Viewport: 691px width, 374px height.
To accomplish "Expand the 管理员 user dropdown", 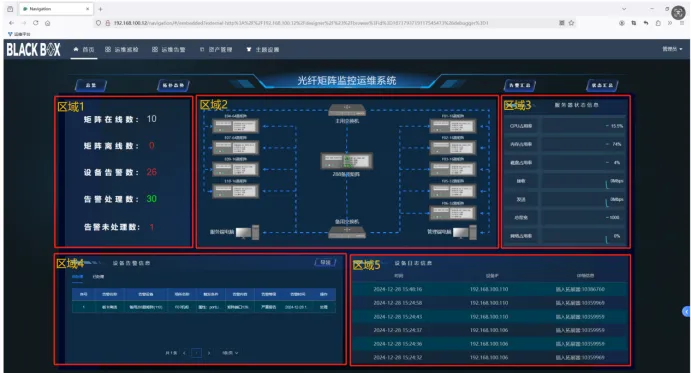I will (672, 49).
